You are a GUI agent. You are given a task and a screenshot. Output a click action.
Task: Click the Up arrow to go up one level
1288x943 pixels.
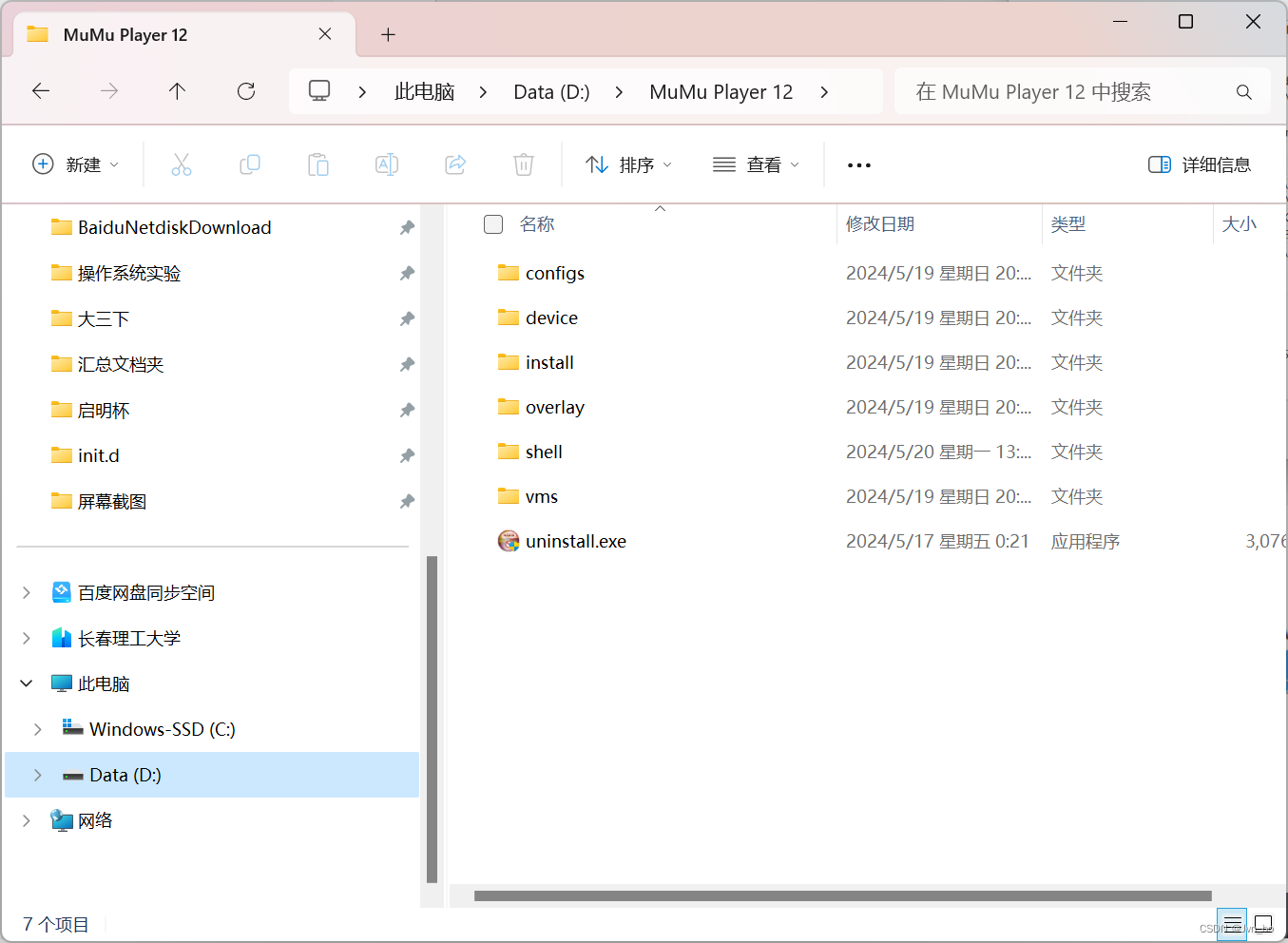point(177,90)
